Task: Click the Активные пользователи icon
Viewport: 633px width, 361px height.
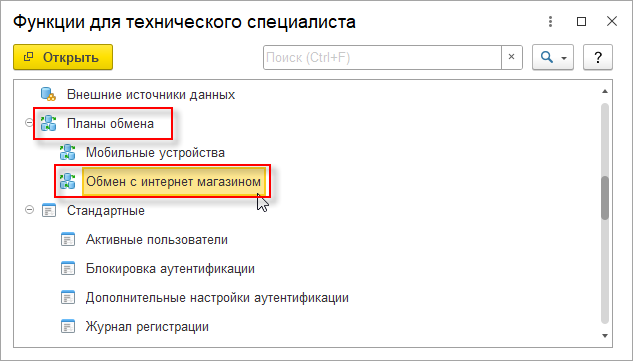Action: pyautogui.click(x=68, y=240)
